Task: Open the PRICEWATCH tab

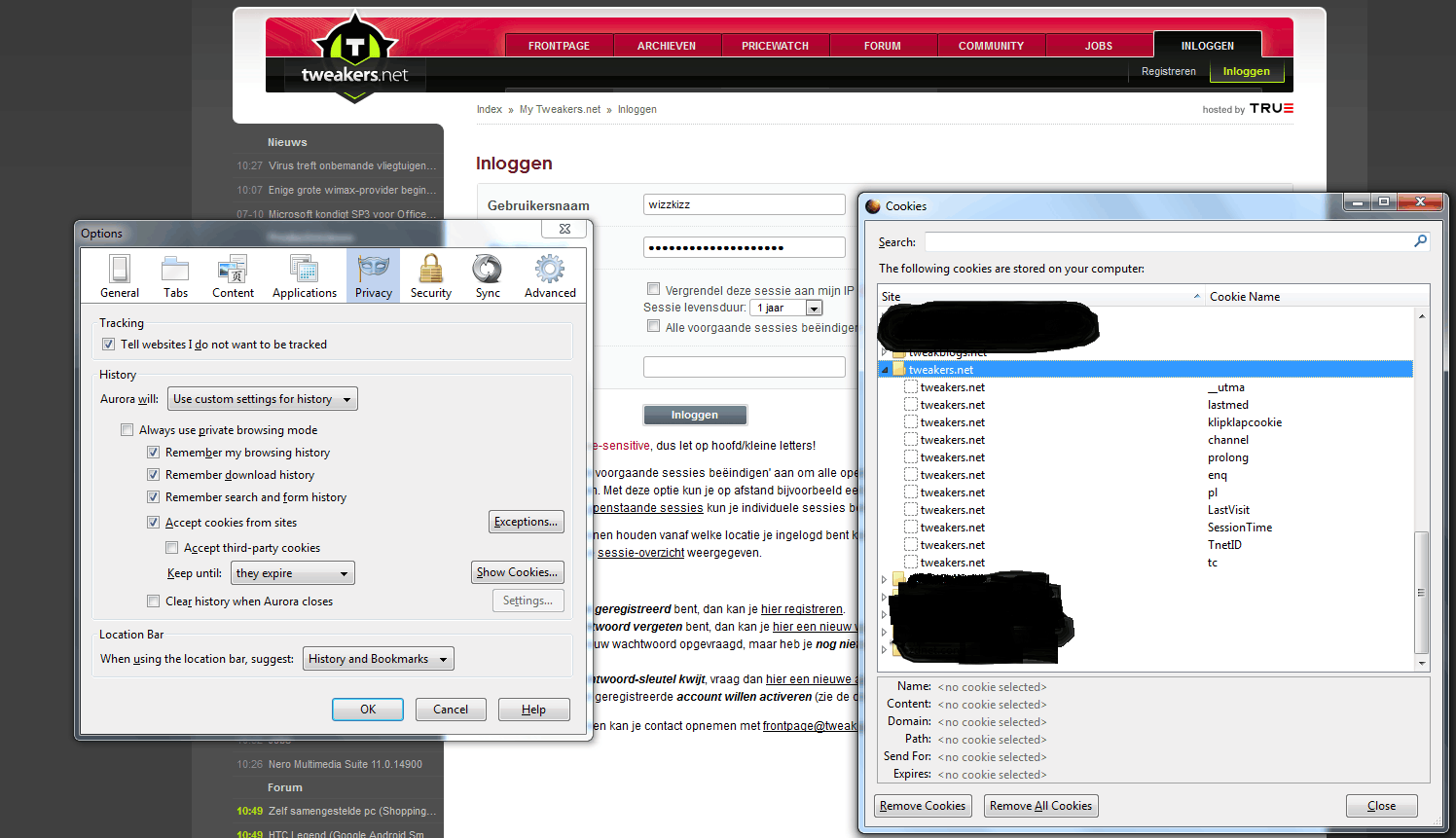Action: click(775, 46)
